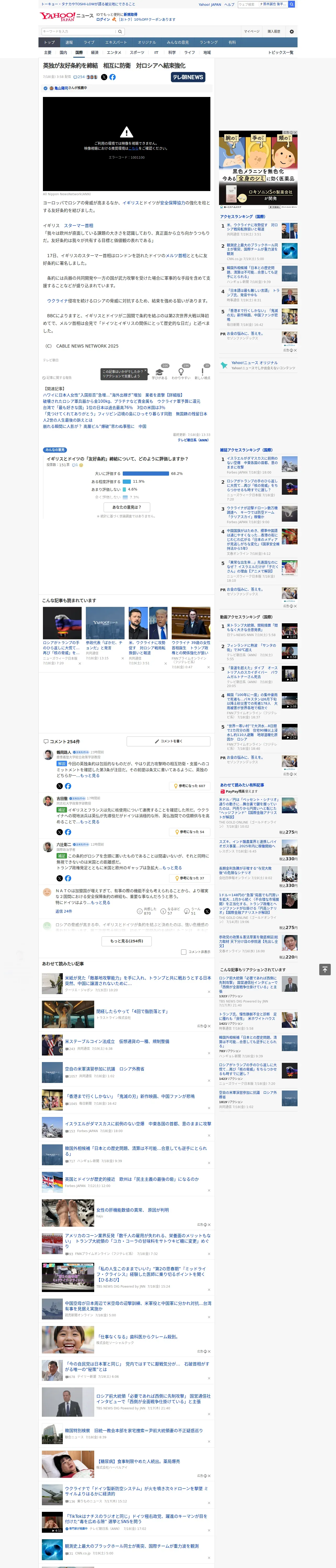Click the コメントを書く button
Screen dimensions: 336x1568
[168, 741]
